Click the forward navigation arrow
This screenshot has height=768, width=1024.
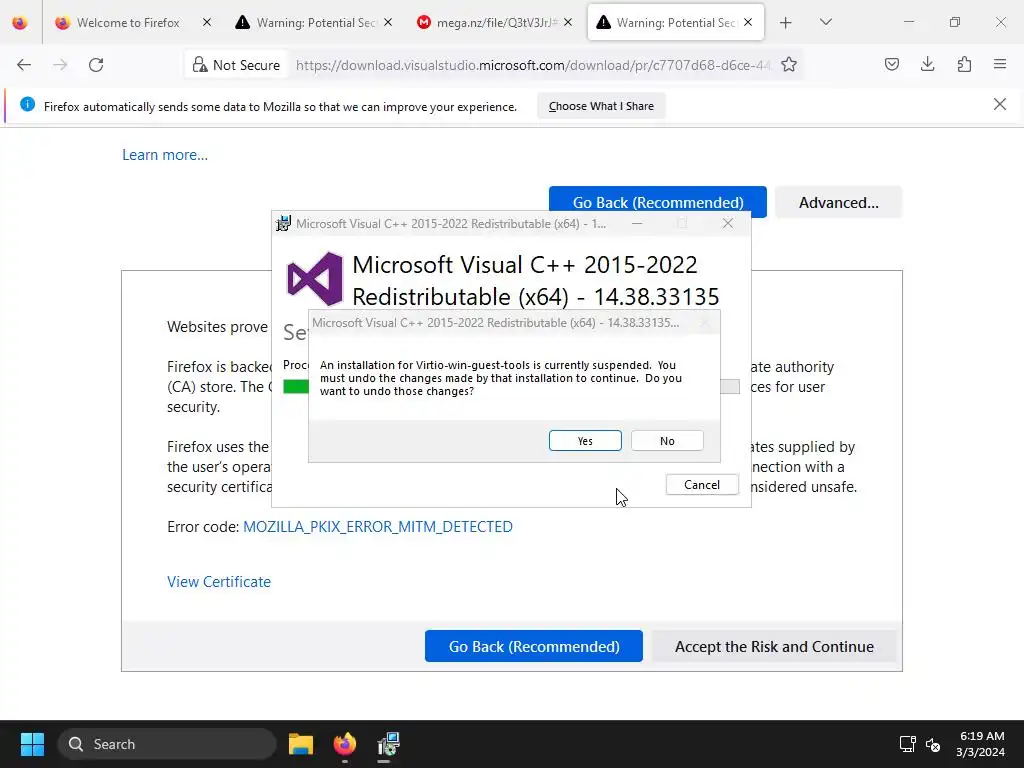[60, 65]
